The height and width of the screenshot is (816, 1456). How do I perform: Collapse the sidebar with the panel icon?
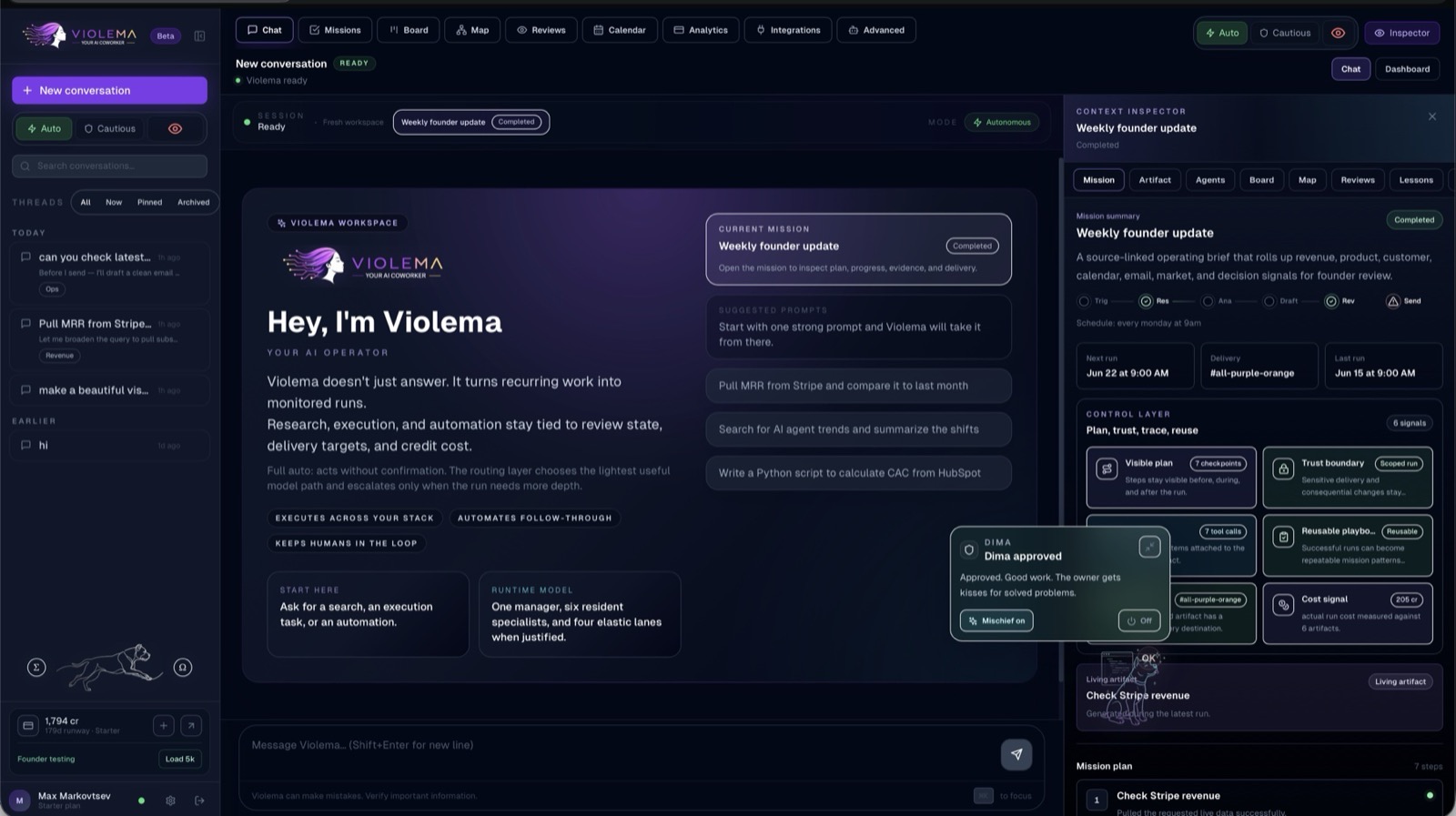(x=199, y=36)
